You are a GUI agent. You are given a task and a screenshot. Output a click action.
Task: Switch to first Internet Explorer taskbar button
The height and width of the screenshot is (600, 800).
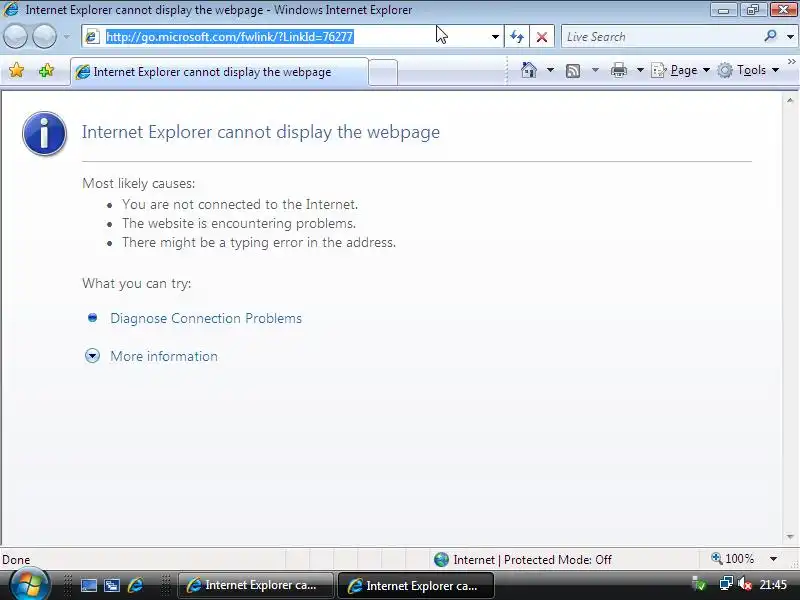256,585
